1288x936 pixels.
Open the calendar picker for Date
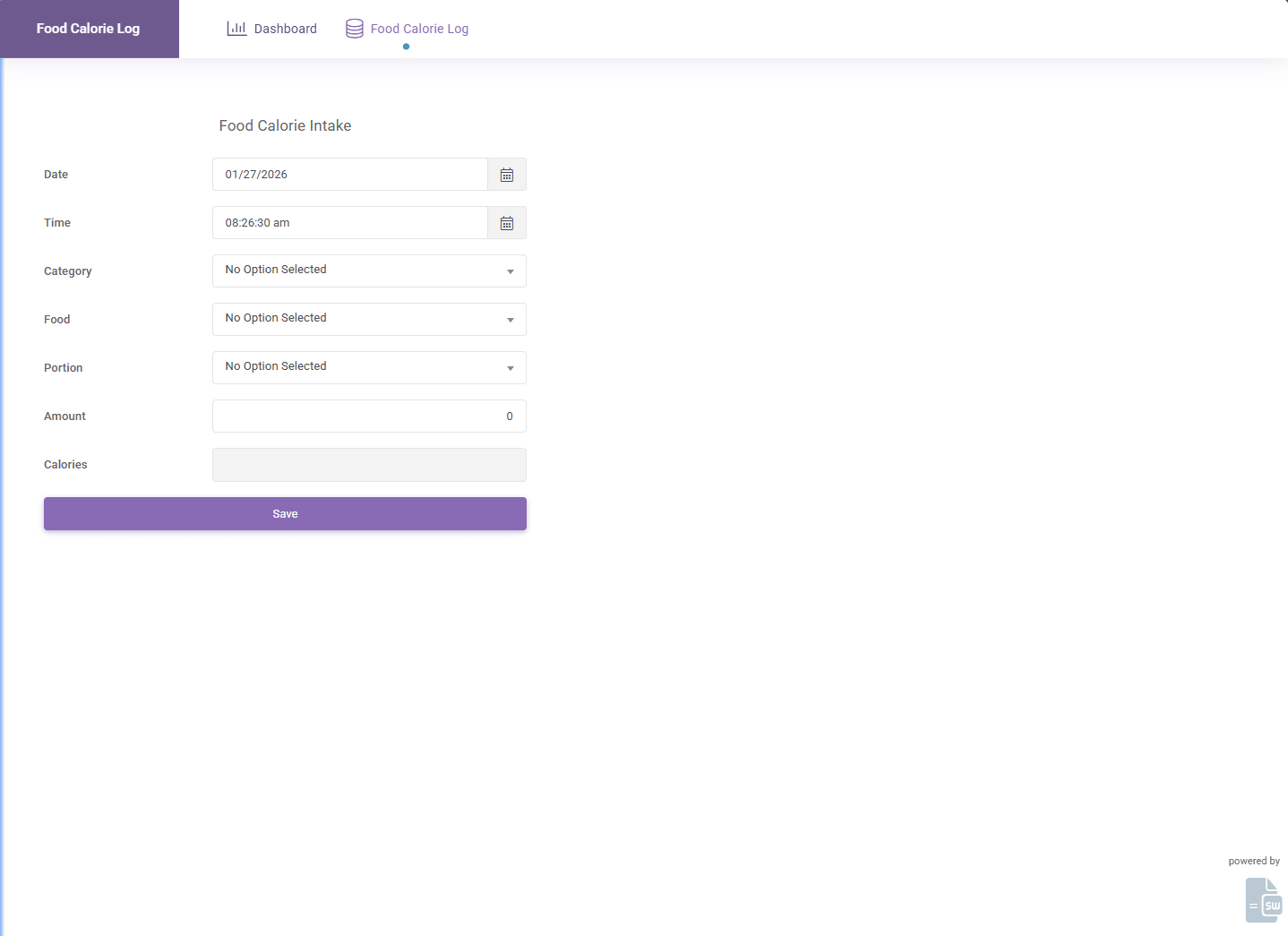(507, 175)
